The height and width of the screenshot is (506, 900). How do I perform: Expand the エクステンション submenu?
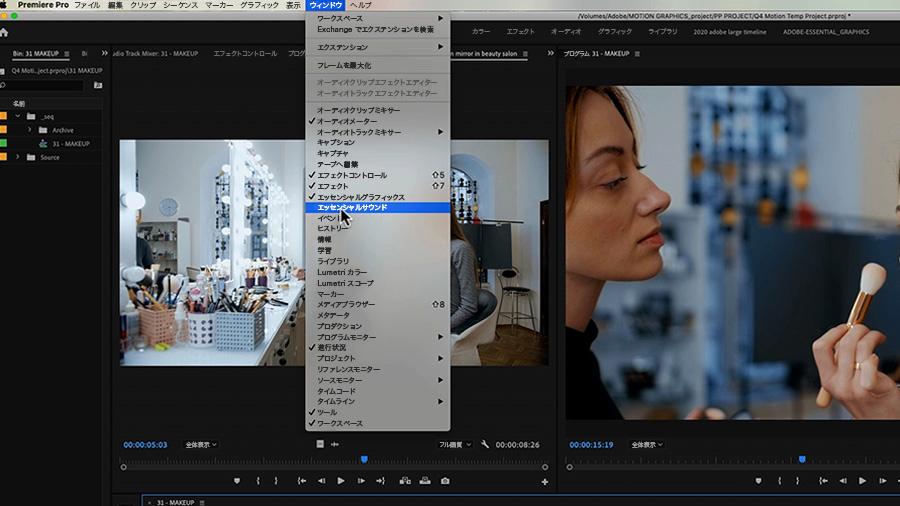coord(378,47)
